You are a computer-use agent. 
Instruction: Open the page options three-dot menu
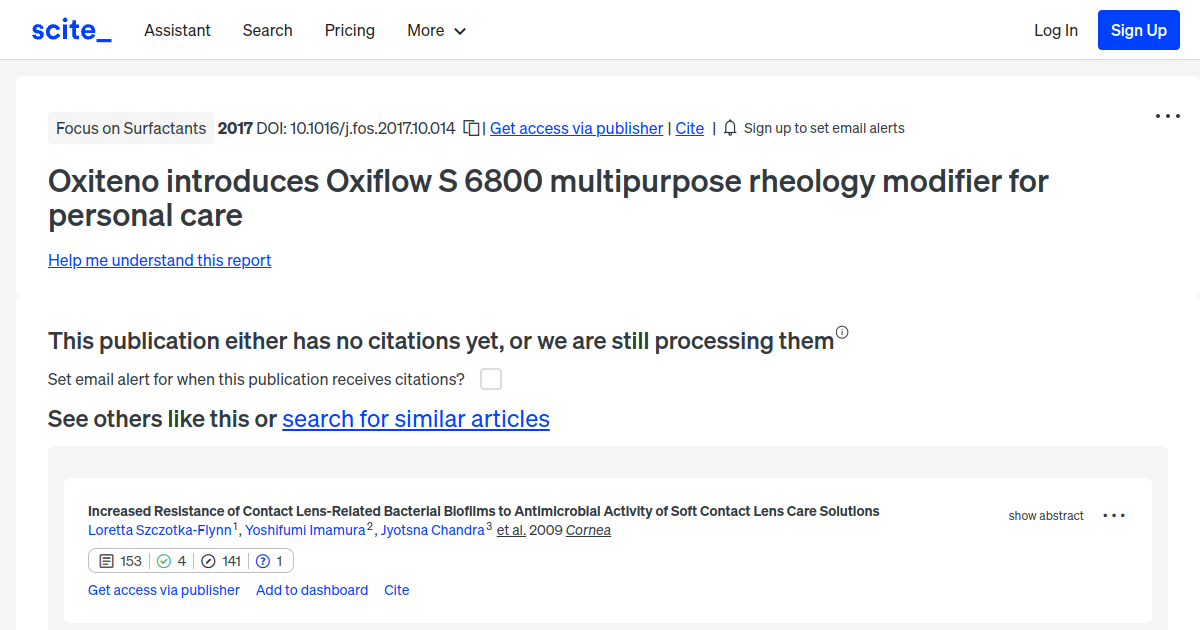(x=1167, y=116)
